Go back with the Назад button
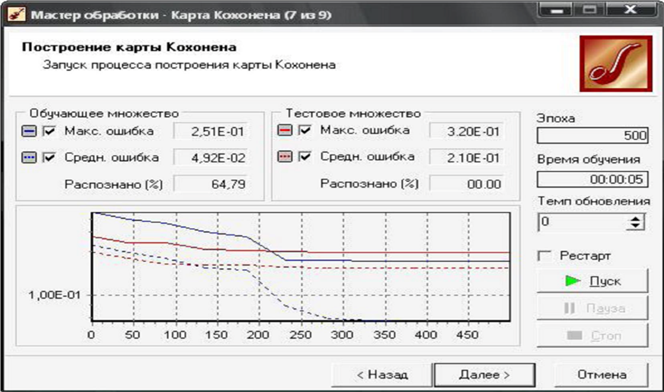The image size is (664, 392). (x=382, y=375)
